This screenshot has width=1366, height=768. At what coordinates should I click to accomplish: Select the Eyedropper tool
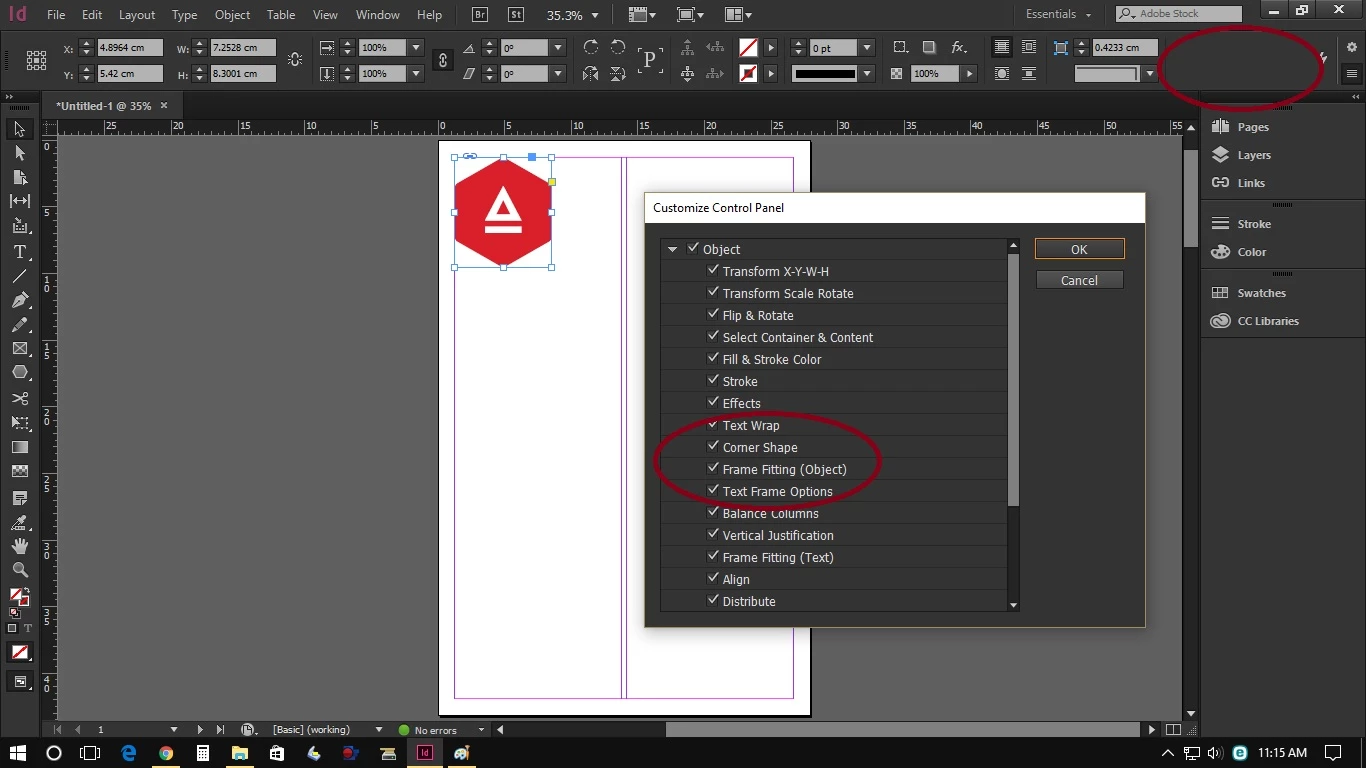tap(19, 522)
